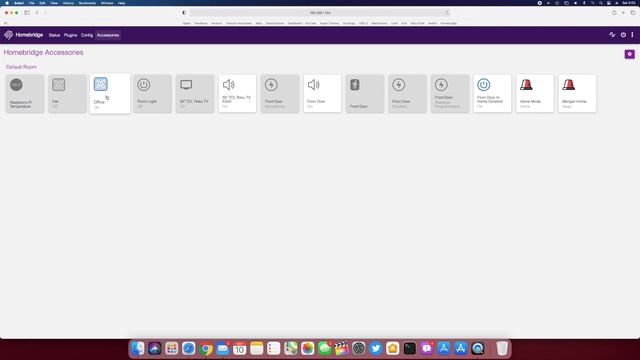This screenshot has width=640, height=360.
Task: Open the Home app from the Dock
Action: coord(393,348)
